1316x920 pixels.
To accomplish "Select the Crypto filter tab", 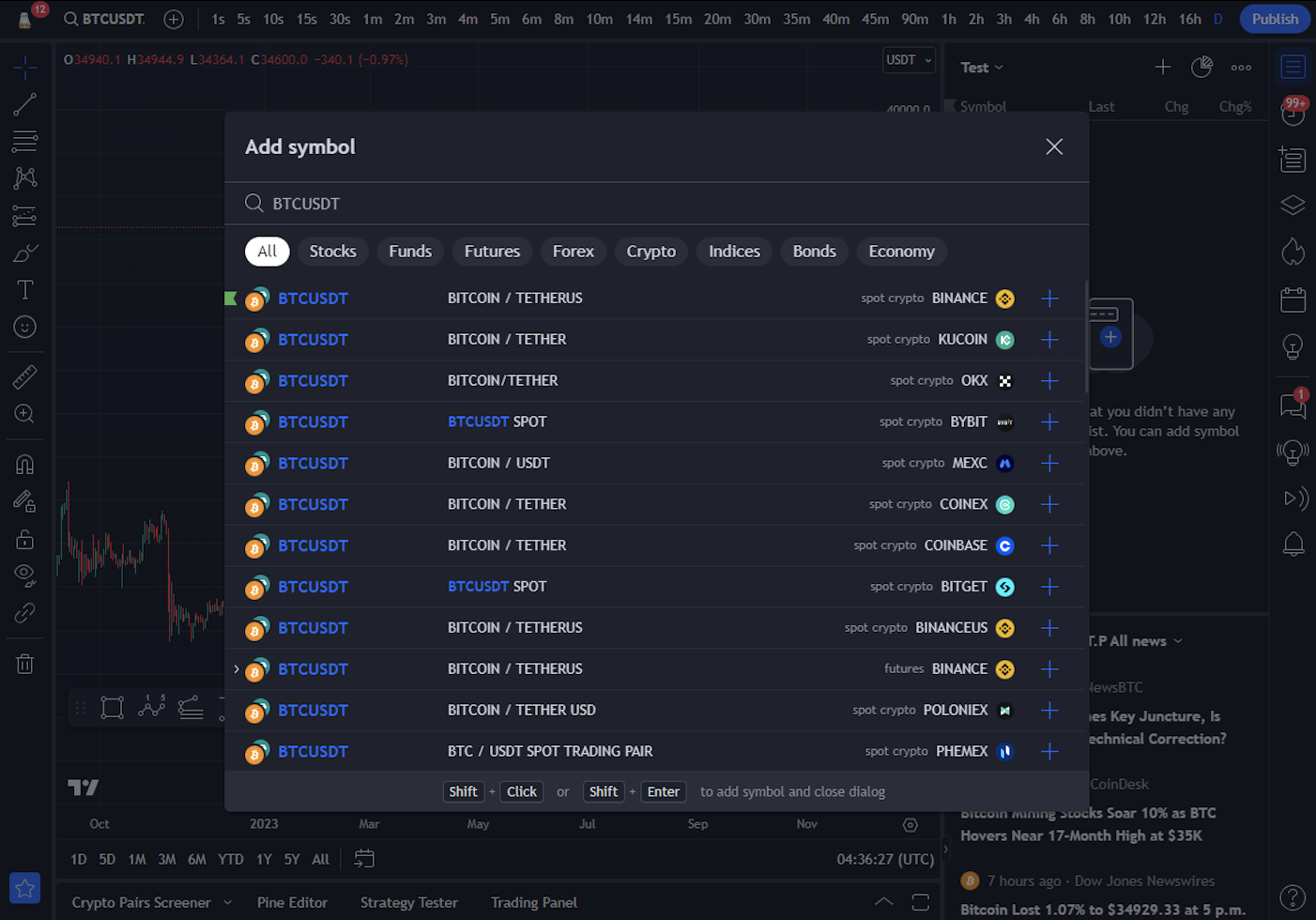I will [x=651, y=252].
